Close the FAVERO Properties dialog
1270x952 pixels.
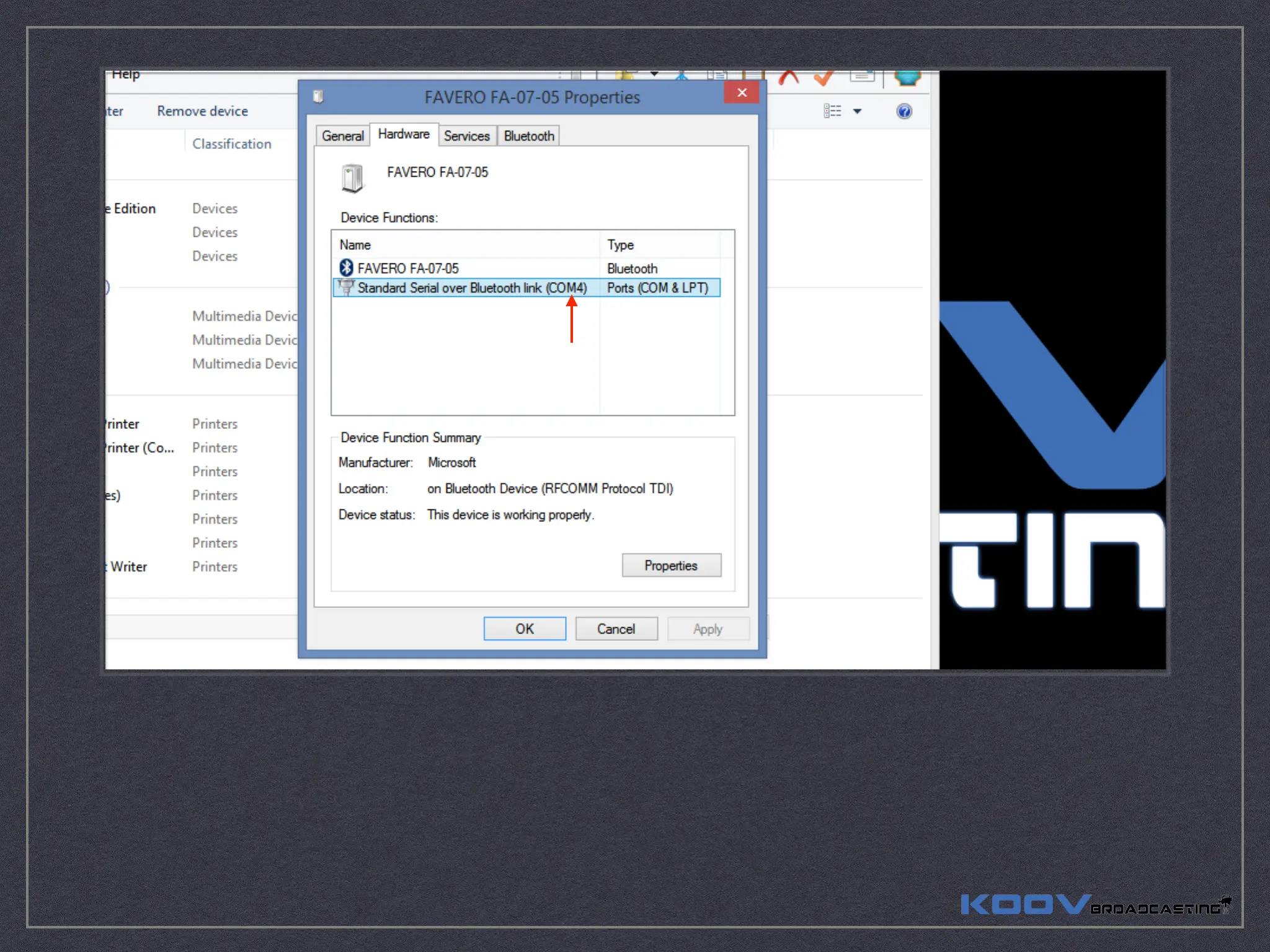point(741,93)
